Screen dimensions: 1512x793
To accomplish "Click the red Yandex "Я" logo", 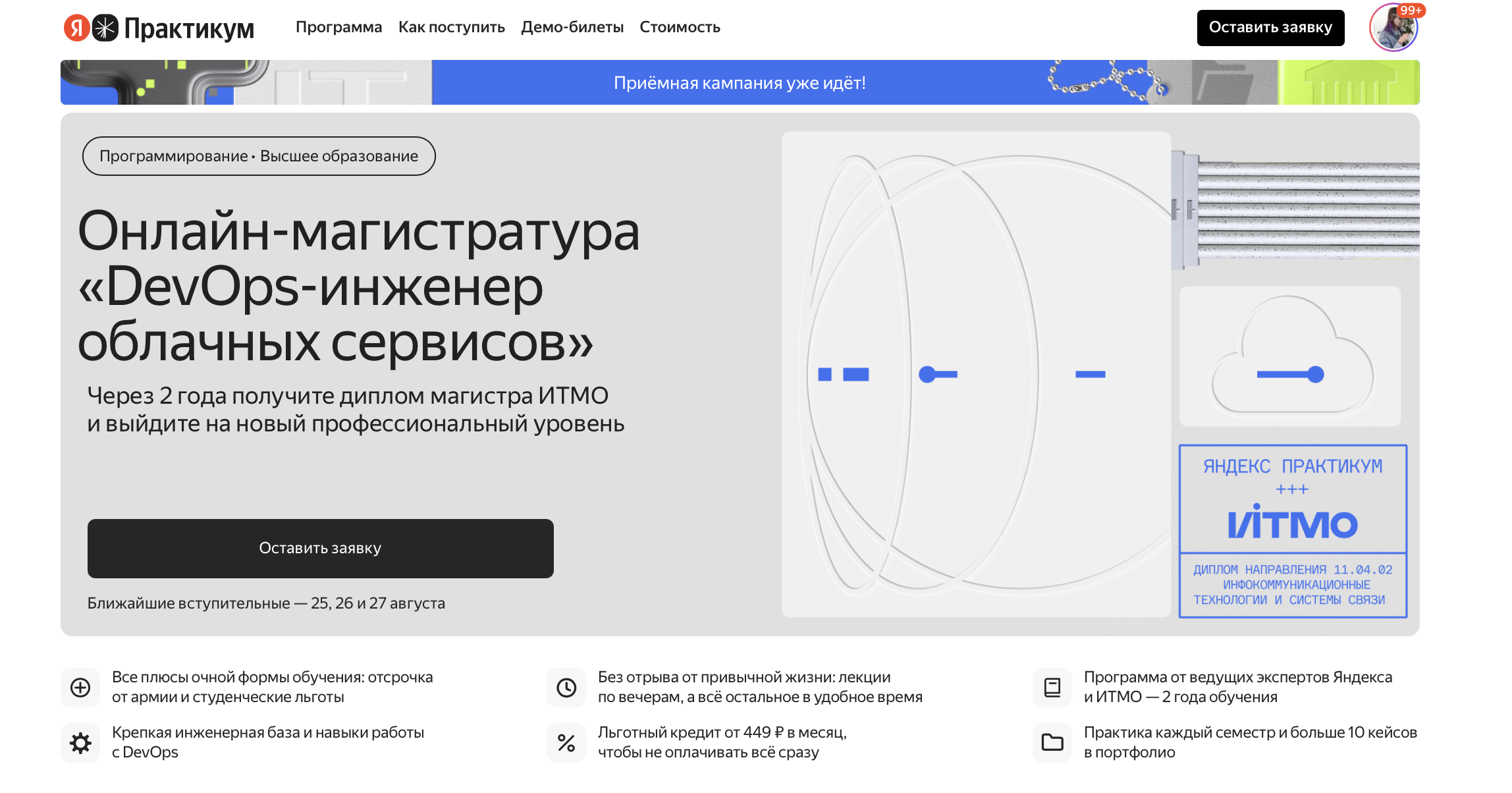I will point(76,28).
